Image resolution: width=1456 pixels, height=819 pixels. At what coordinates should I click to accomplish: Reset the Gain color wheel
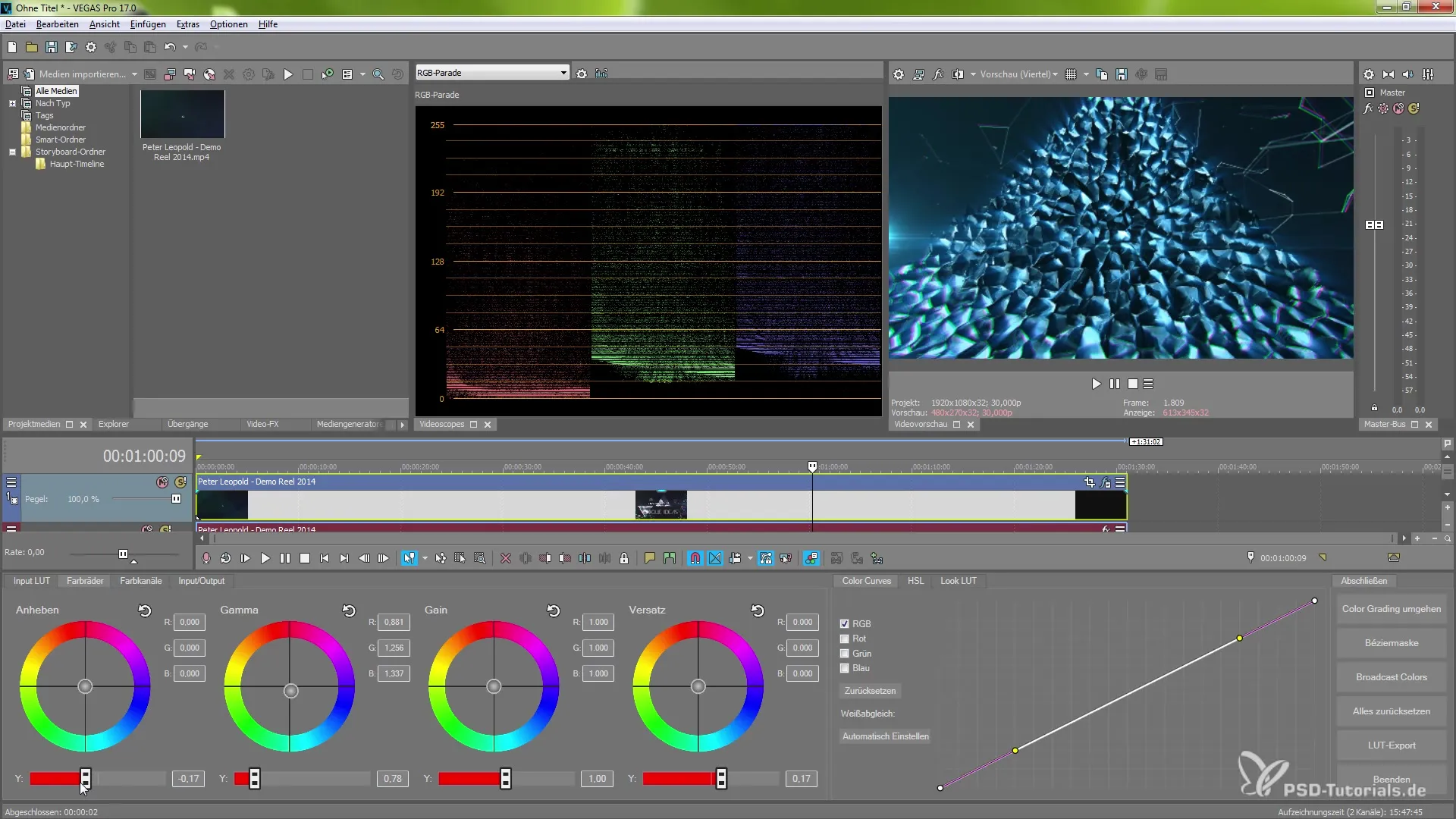(554, 610)
